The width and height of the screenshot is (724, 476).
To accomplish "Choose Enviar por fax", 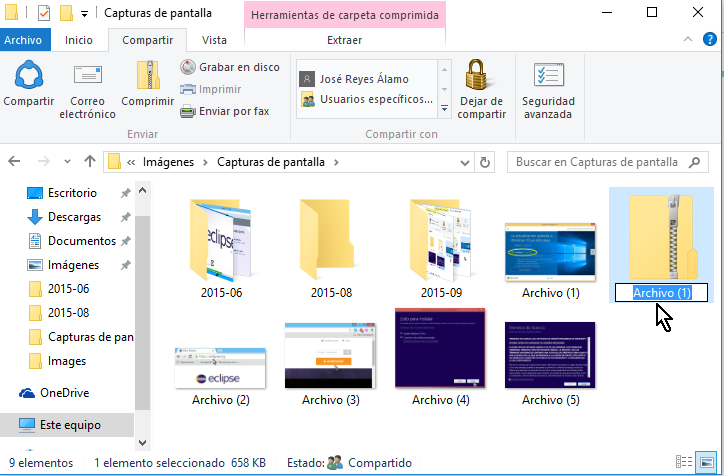I will click(224, 111).
